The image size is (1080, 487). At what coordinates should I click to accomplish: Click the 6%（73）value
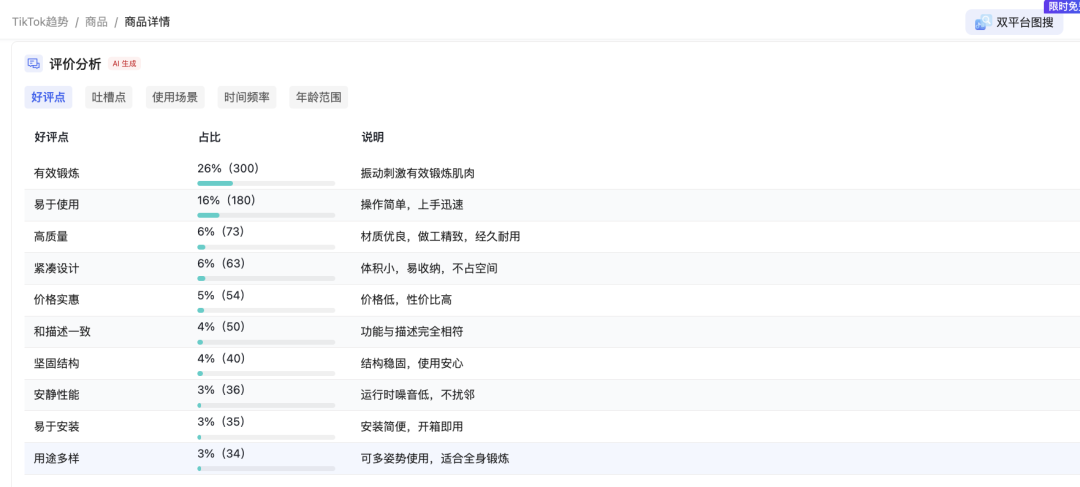220,231
